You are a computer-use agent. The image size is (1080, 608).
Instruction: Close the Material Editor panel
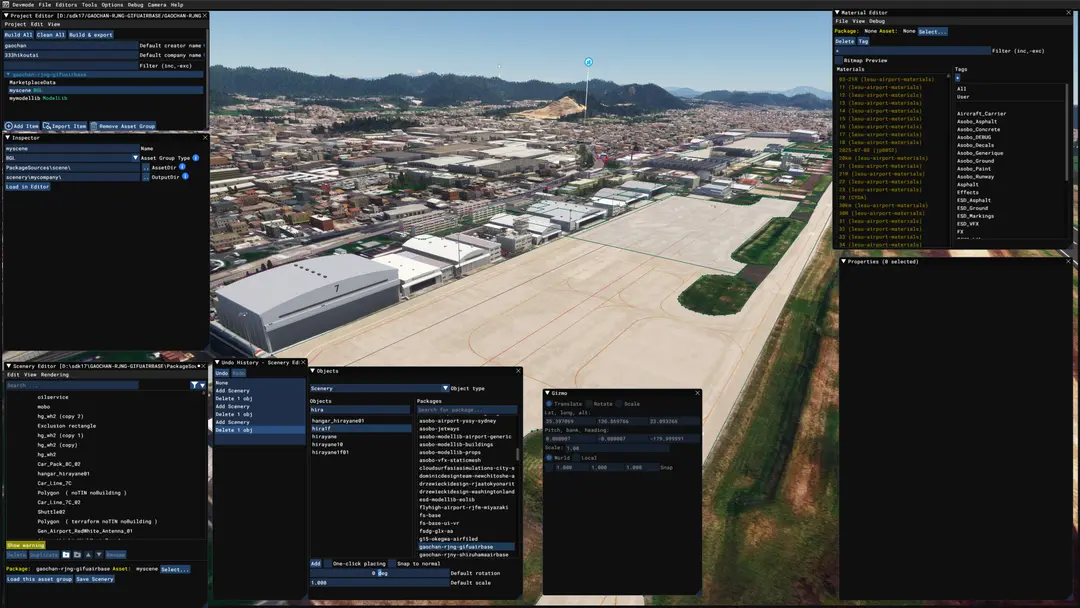(x=1069, y=12)
